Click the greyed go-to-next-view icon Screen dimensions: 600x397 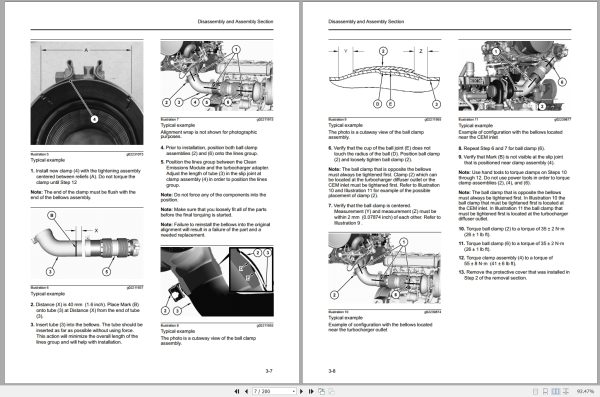pos(331,391)
